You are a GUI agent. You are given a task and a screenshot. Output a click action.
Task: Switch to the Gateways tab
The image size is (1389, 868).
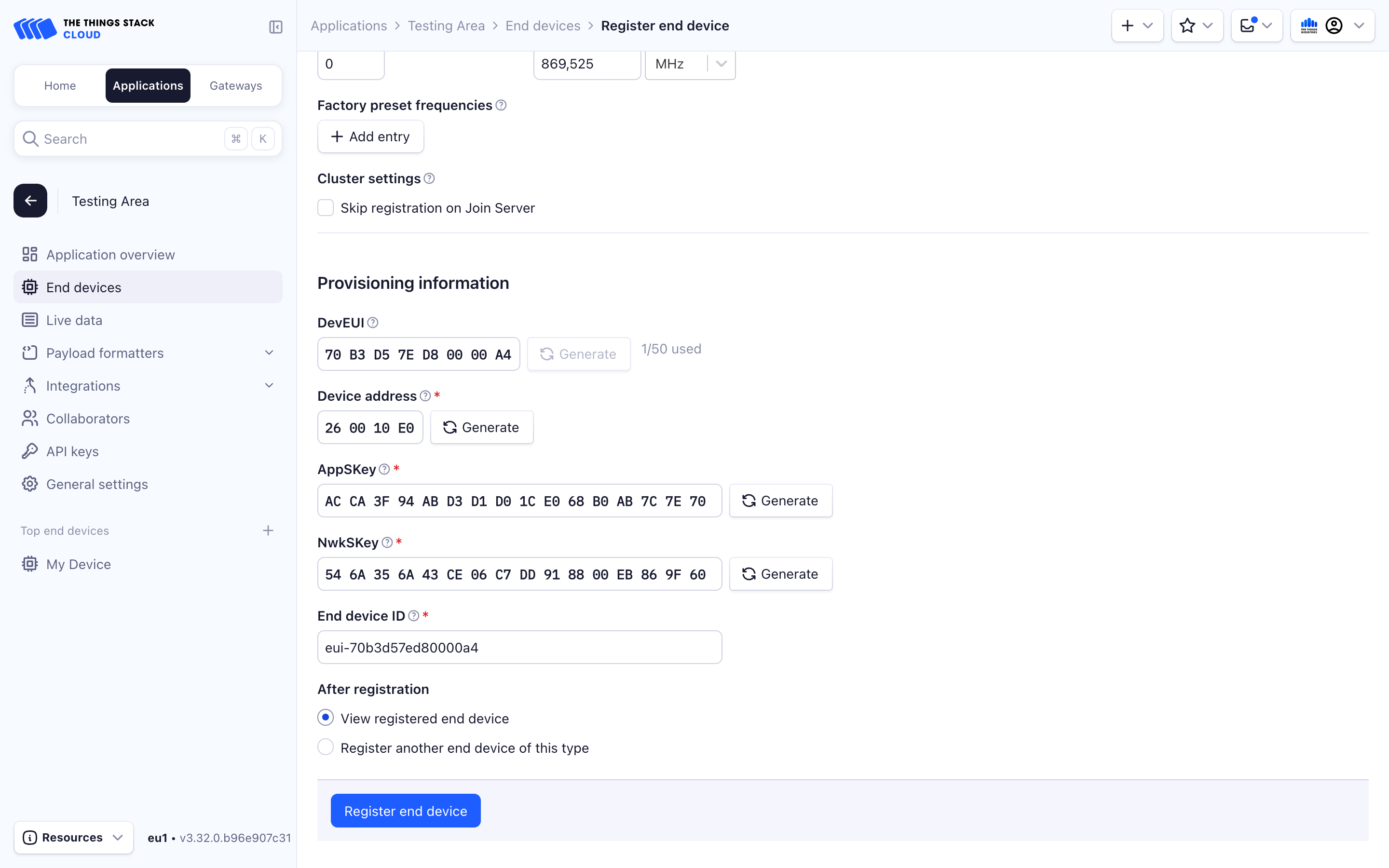pyautogui.click(x=235, y=85)
